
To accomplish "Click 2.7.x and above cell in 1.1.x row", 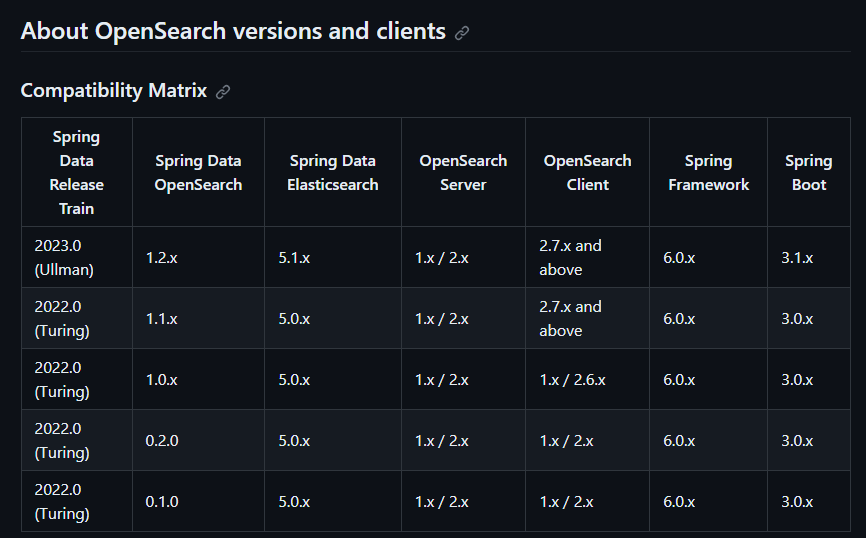I will click(587, 318).
